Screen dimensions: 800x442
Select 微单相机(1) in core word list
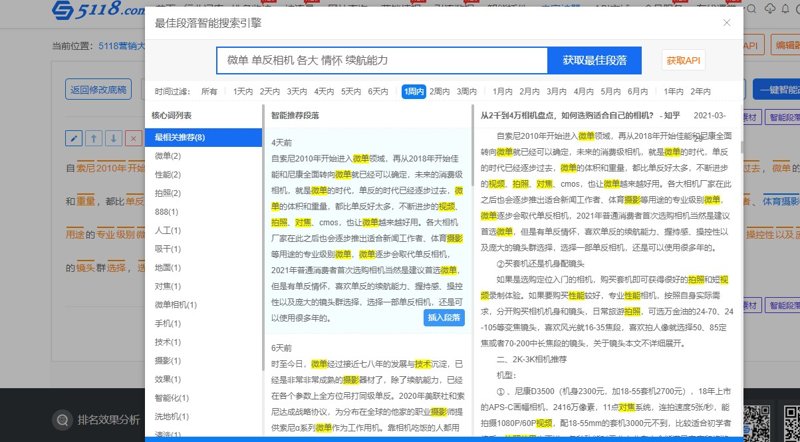tap(176, 305)
